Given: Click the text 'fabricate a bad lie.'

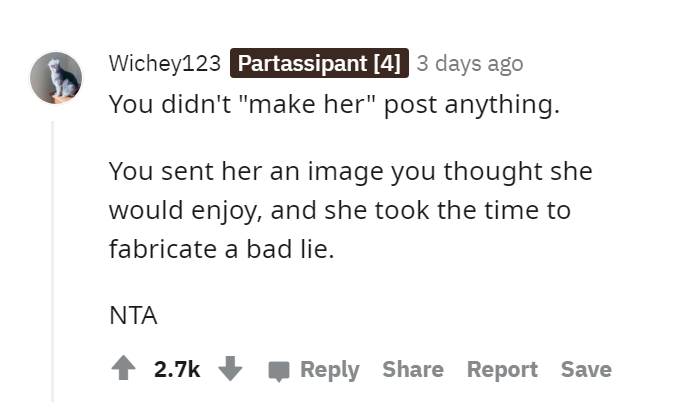Looking at the screenshot, I should click(222, 249).
